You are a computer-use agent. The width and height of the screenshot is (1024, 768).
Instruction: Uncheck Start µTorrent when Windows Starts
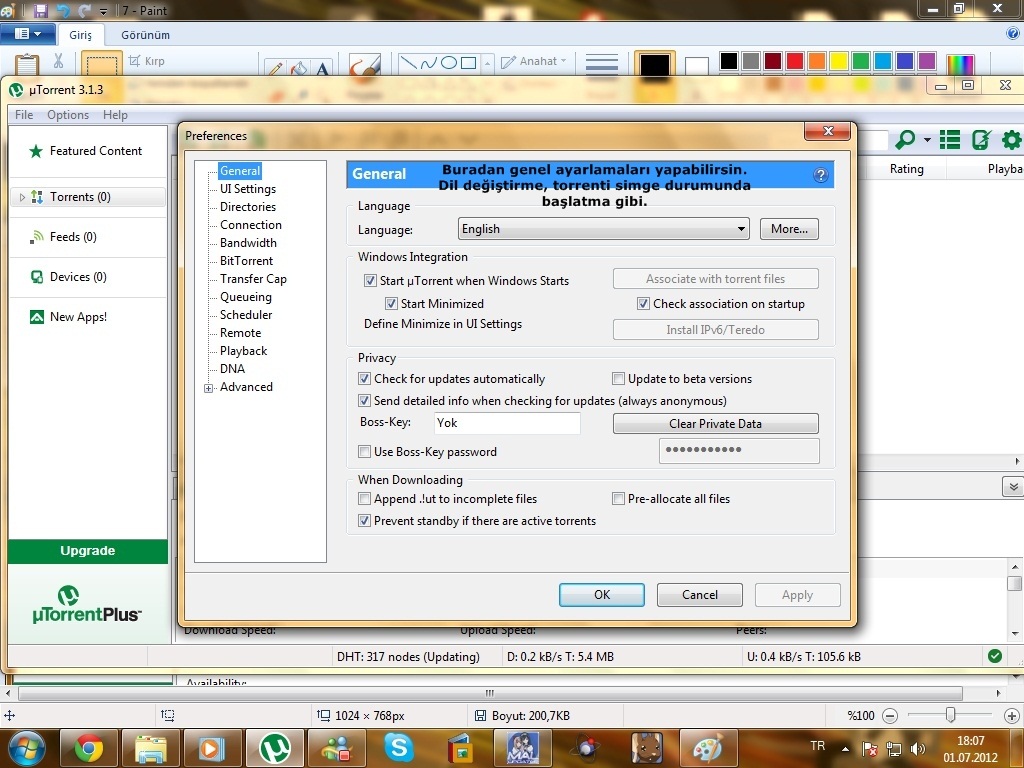point(370,281)
